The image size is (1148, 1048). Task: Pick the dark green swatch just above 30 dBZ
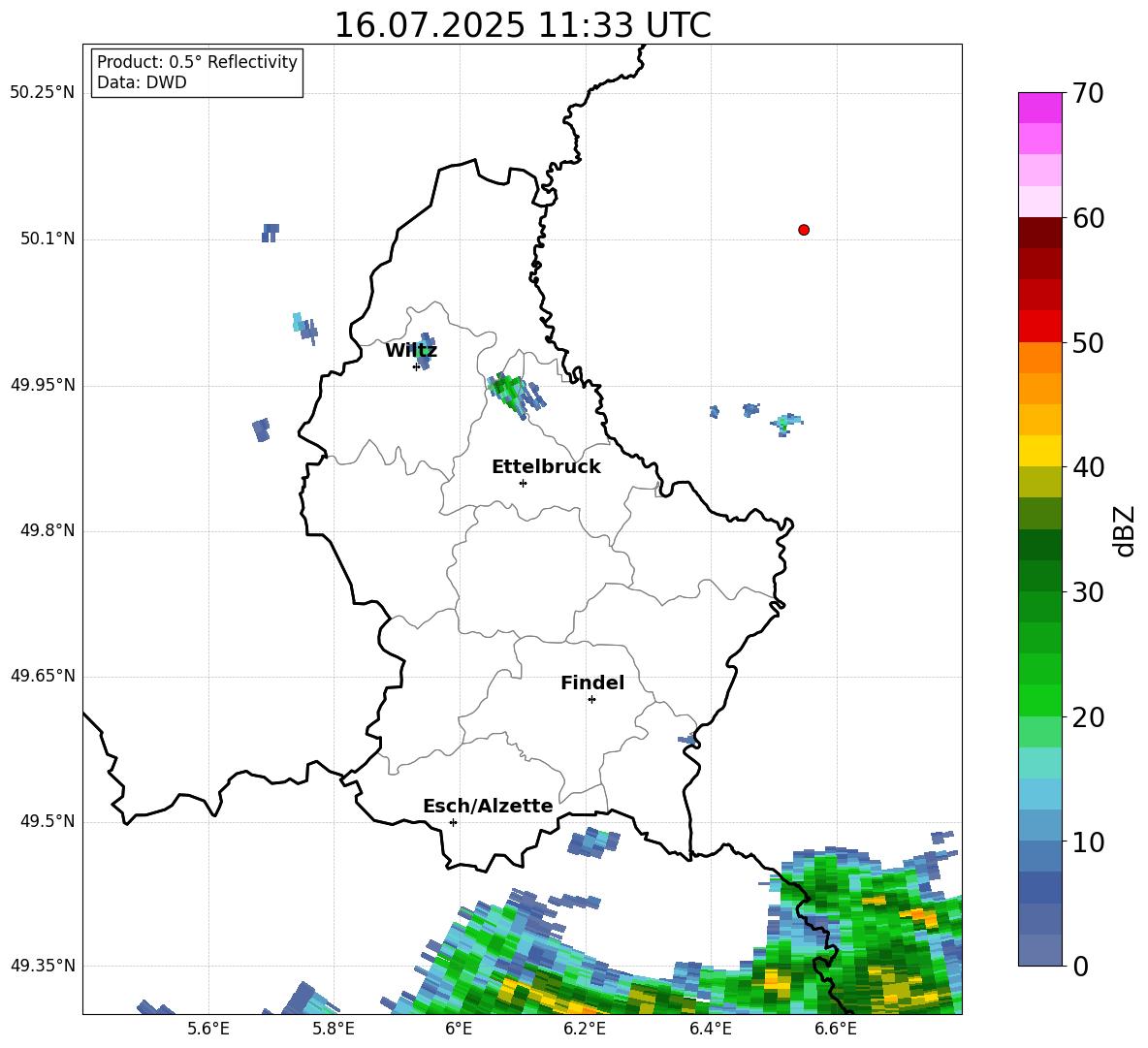pos(1039,576)
